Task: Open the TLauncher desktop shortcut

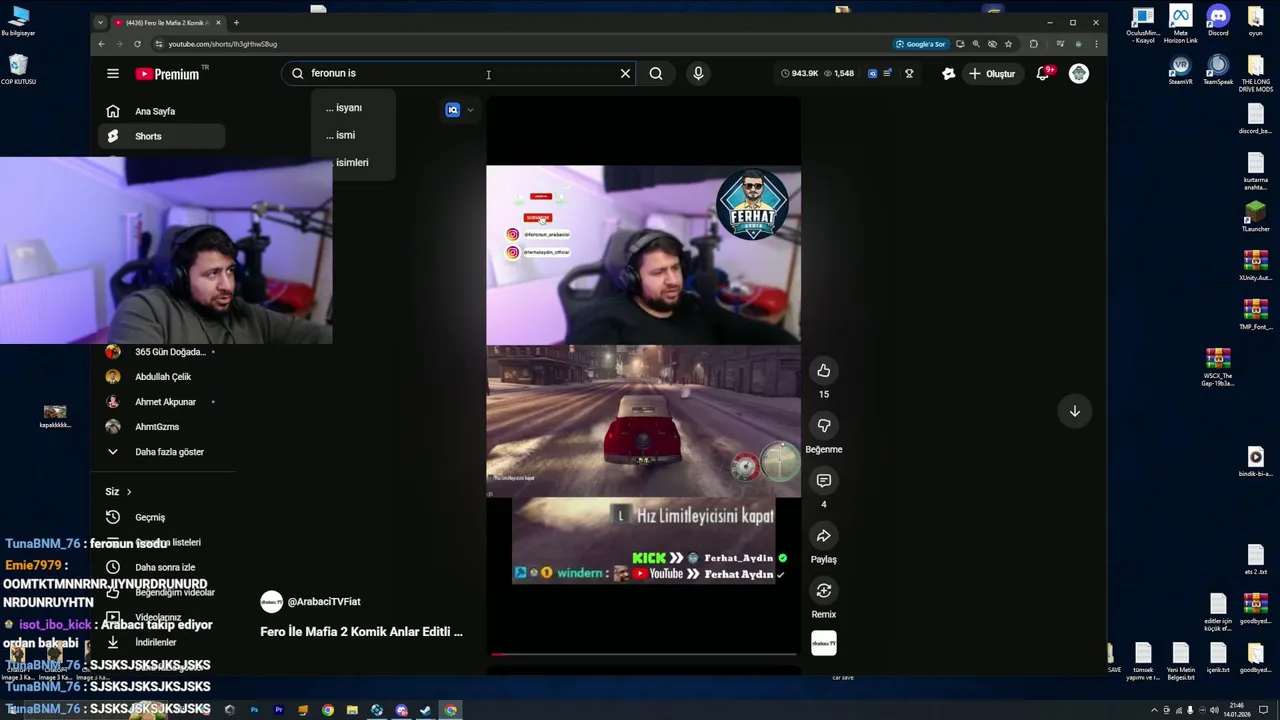Action: [1255, 217]
